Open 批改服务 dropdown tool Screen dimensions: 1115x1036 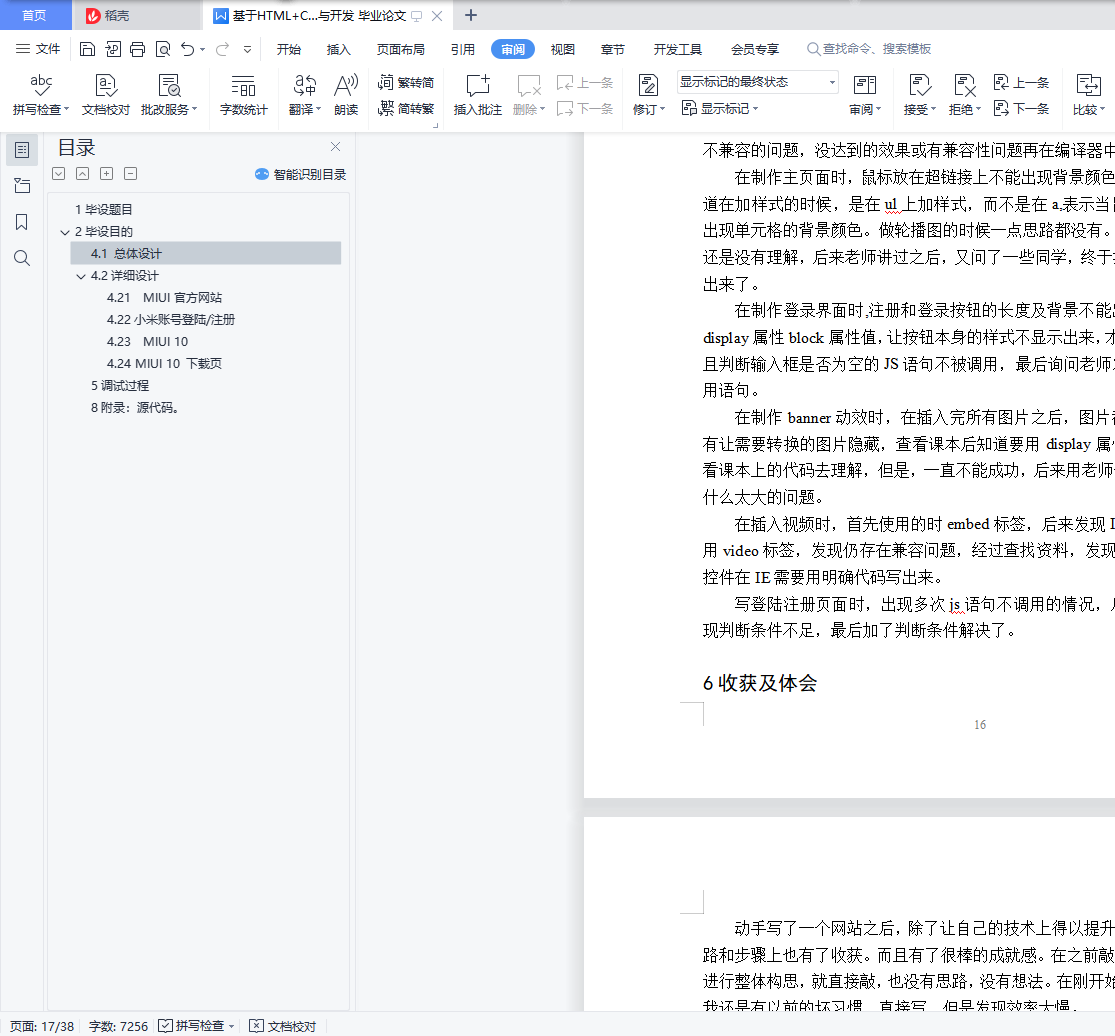pyautogui.click(x=169, y=95)
